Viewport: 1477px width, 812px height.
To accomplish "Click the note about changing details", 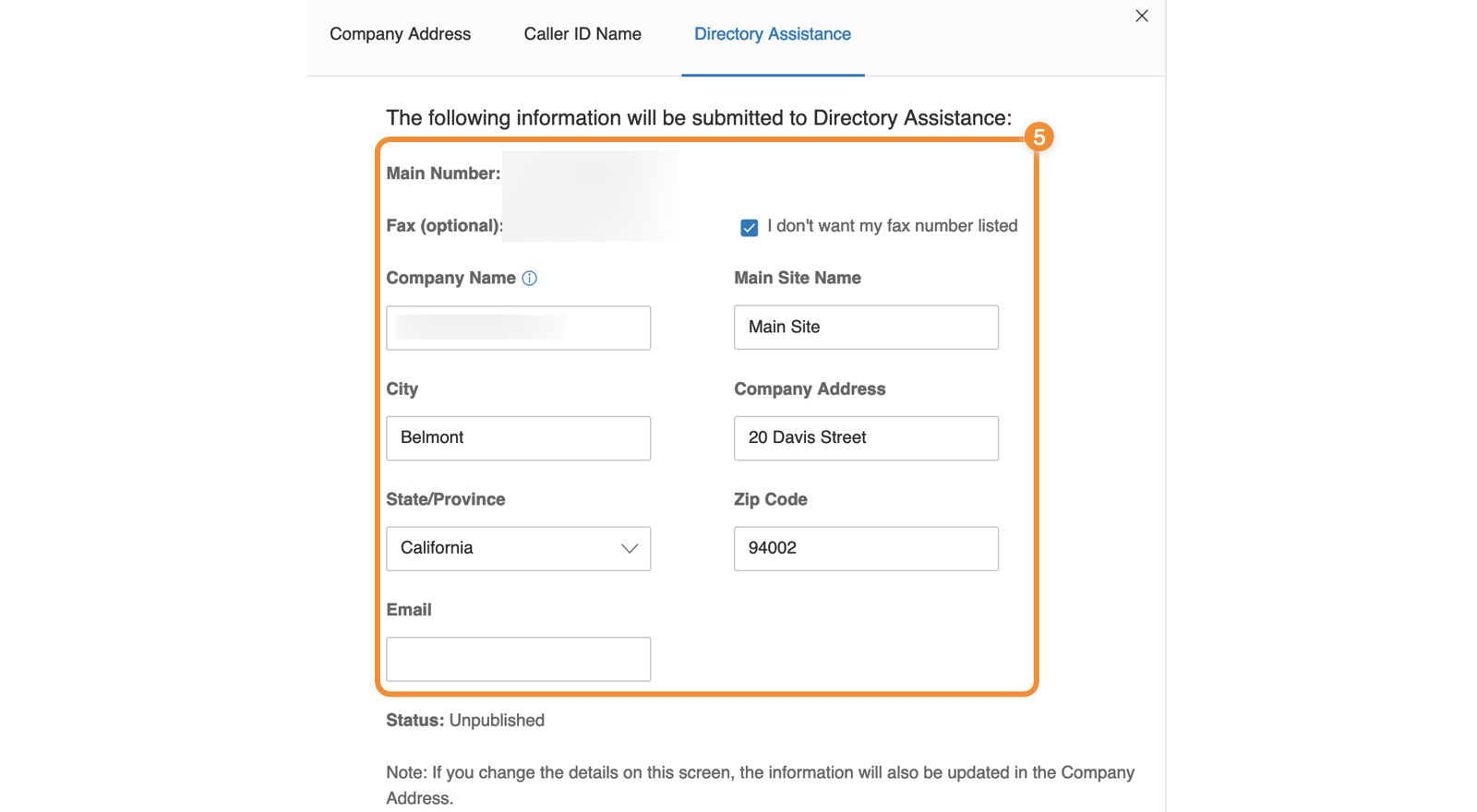I will point(760,785).
